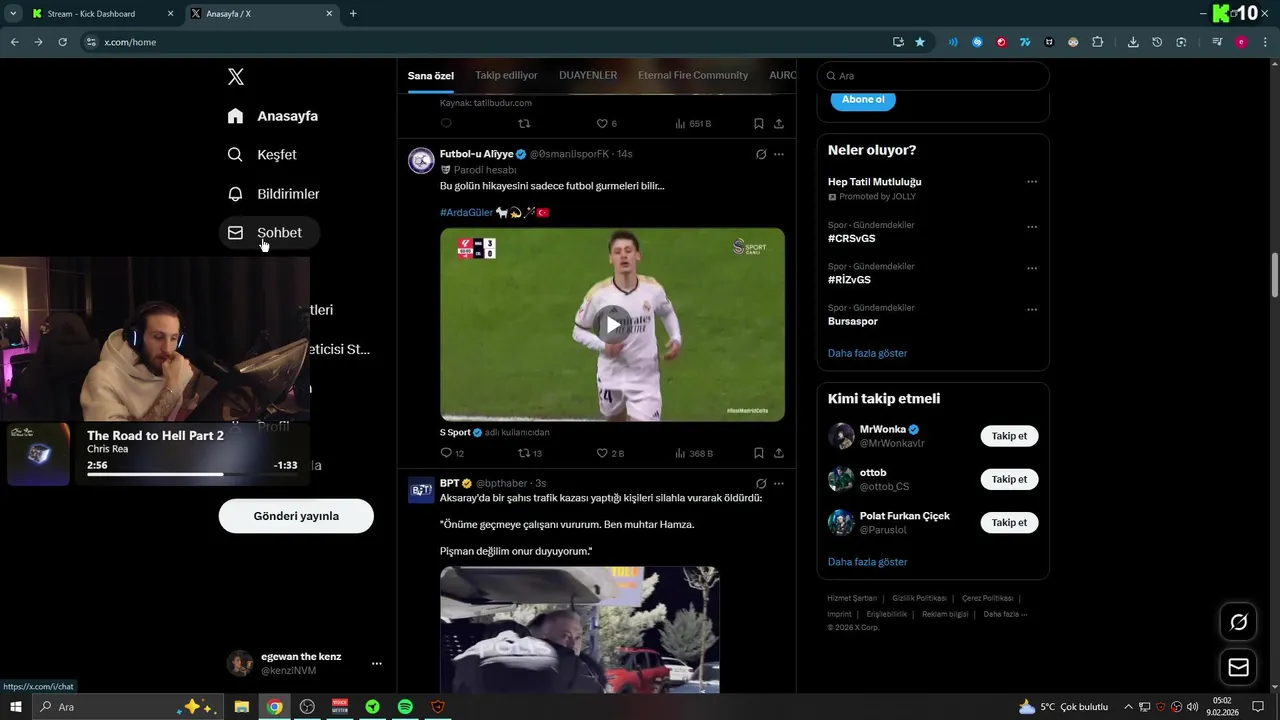Open more options on BPT post
1280x720 pixels.
pos(779,483)
